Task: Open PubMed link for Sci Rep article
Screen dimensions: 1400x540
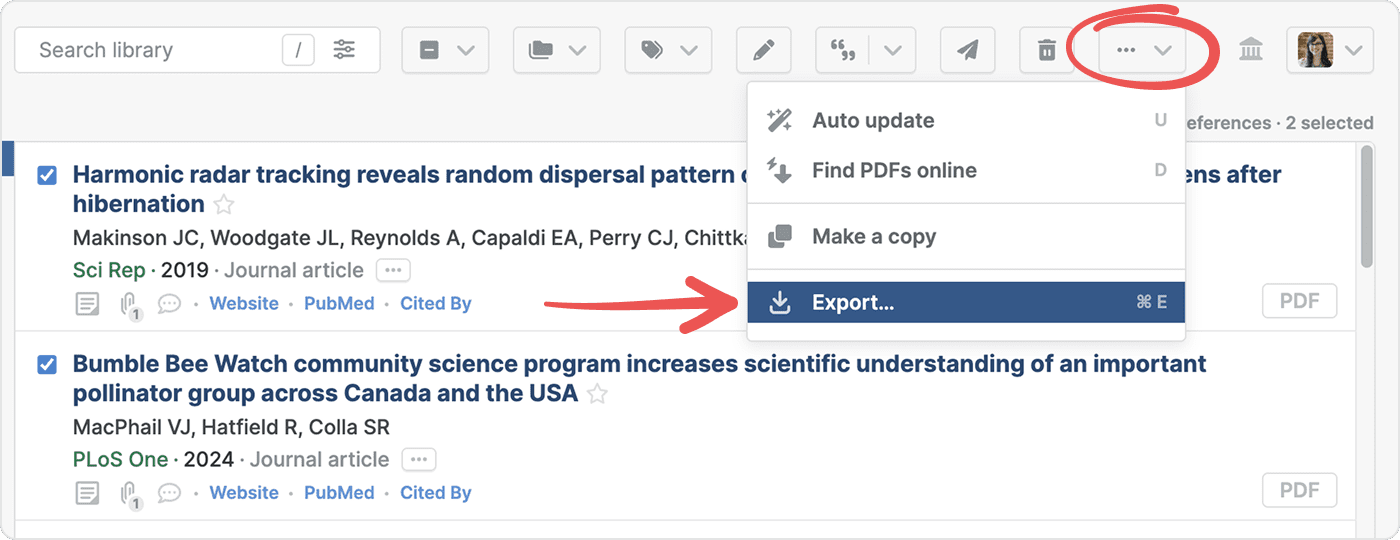Action: pyautogui.click(x=339, y=304)
